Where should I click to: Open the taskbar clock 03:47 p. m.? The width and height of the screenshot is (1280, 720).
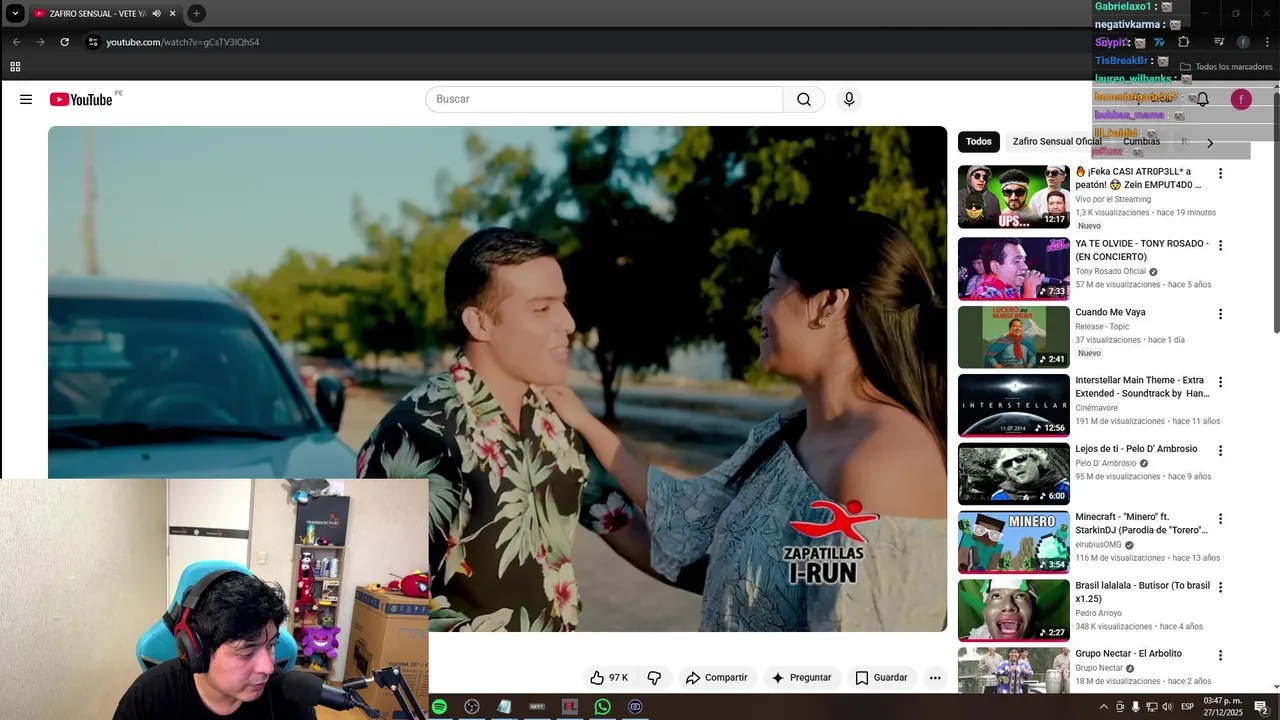click(1222, 707)
